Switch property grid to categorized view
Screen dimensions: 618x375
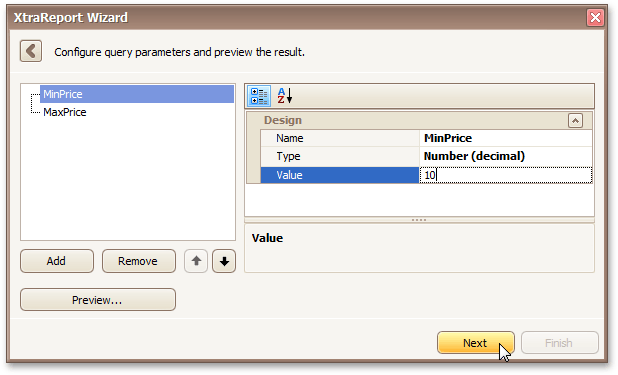pyautogui.click(x=259, y=96)
